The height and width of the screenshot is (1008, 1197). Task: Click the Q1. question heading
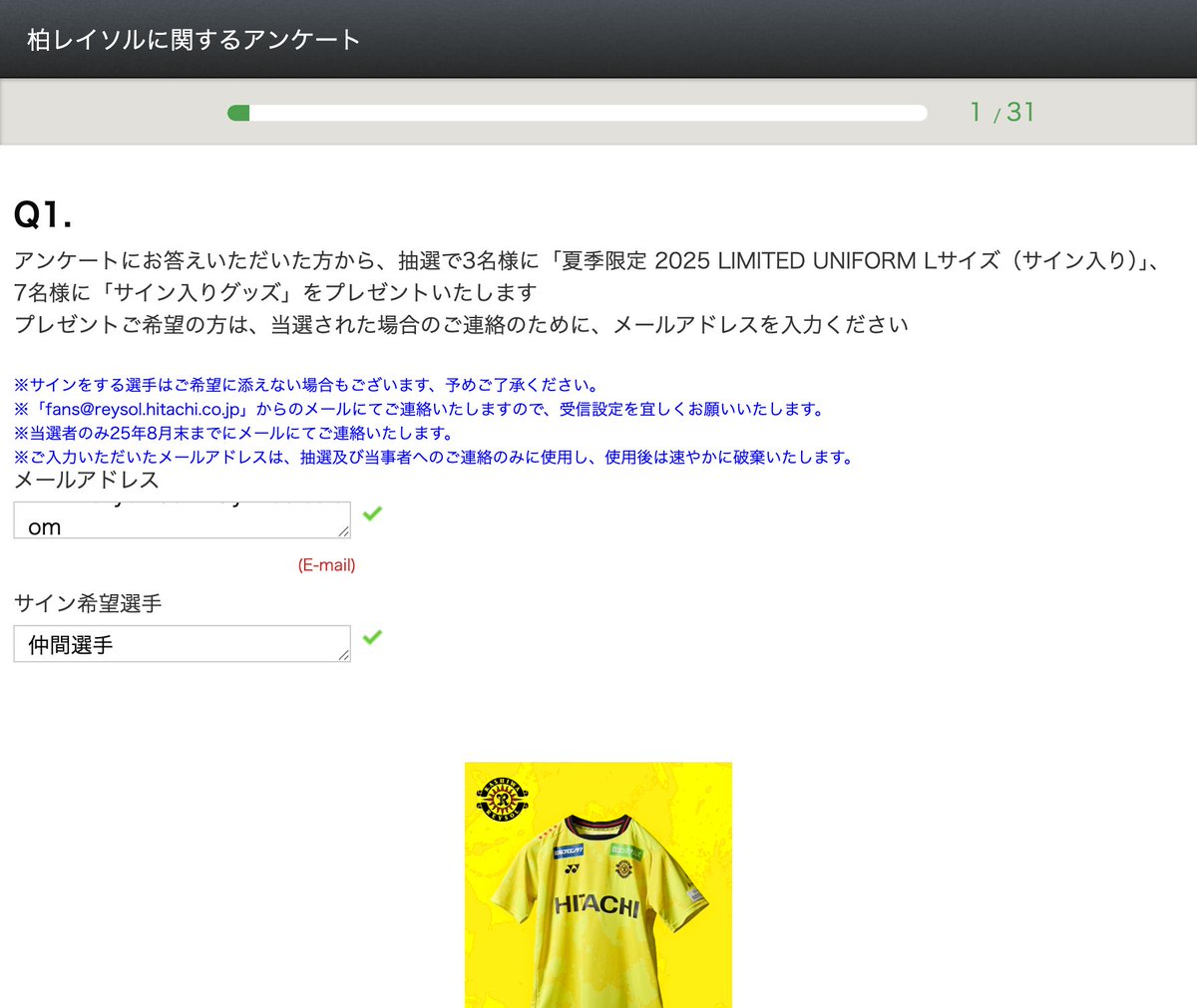43,214
